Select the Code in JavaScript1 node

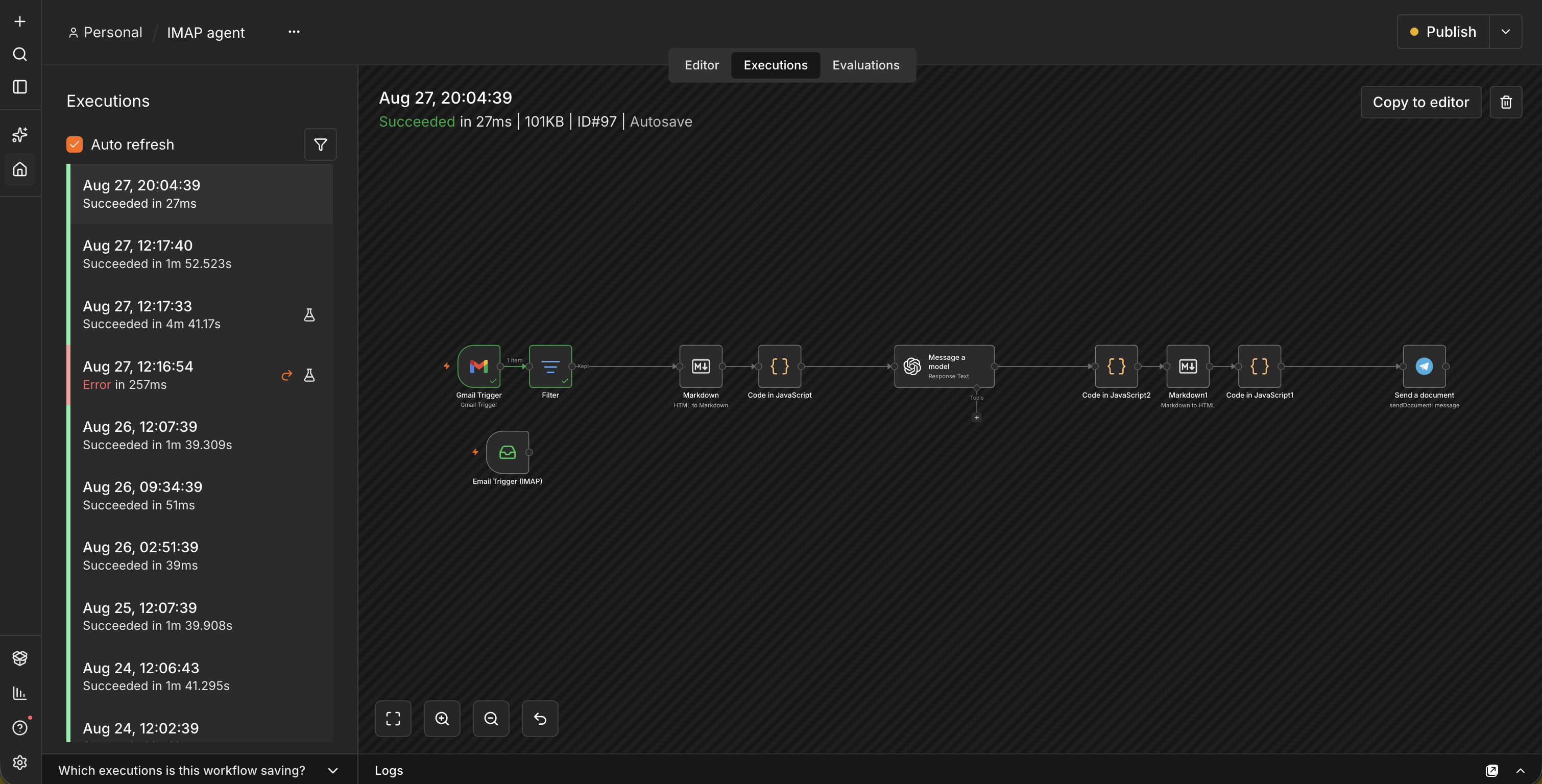(1260, 366)
